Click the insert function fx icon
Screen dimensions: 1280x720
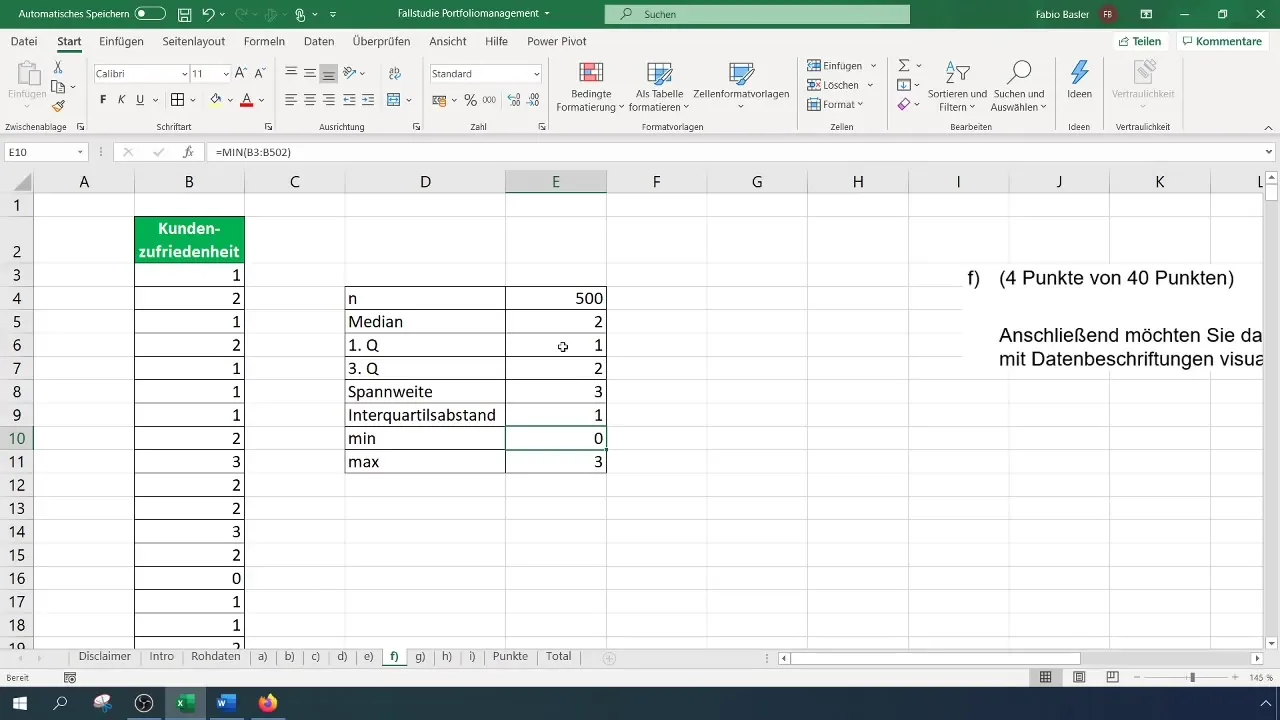tap(188, 152)
